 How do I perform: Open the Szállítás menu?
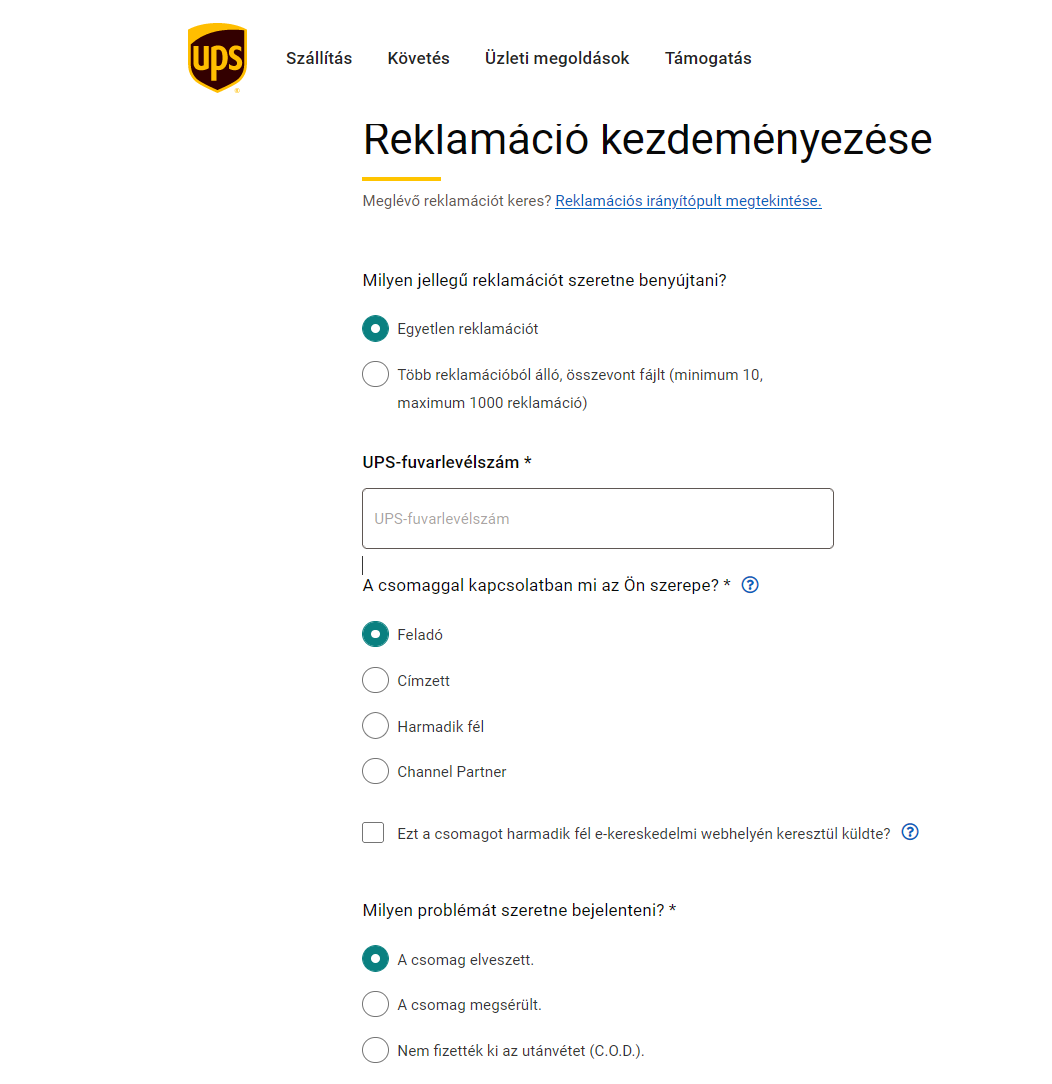[x=319, y=58]
